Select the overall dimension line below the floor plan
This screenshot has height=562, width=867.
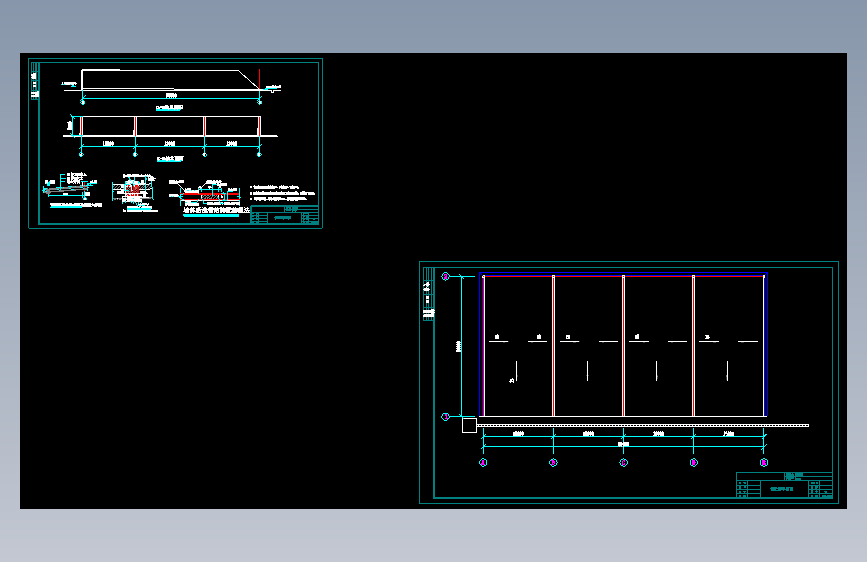[623, 446]
